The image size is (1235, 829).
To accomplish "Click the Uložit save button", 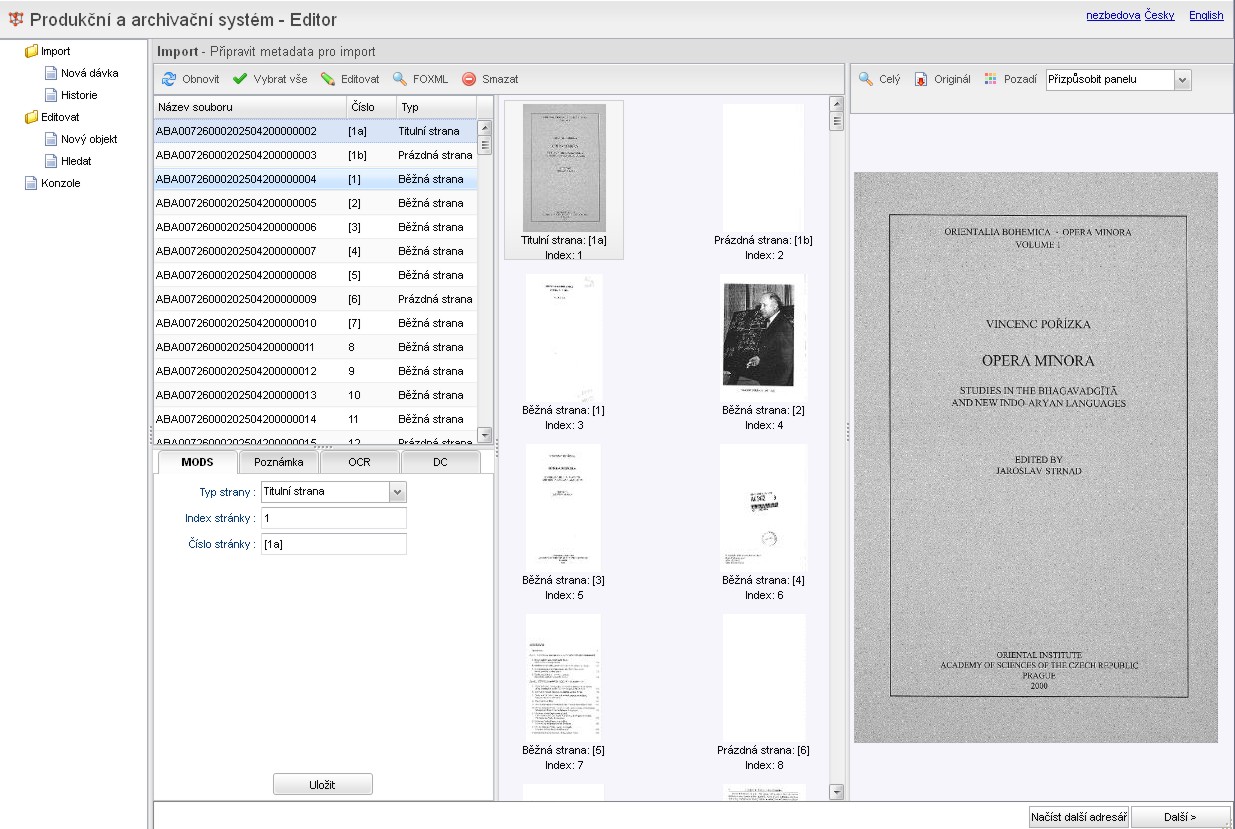I will [323, 785].
